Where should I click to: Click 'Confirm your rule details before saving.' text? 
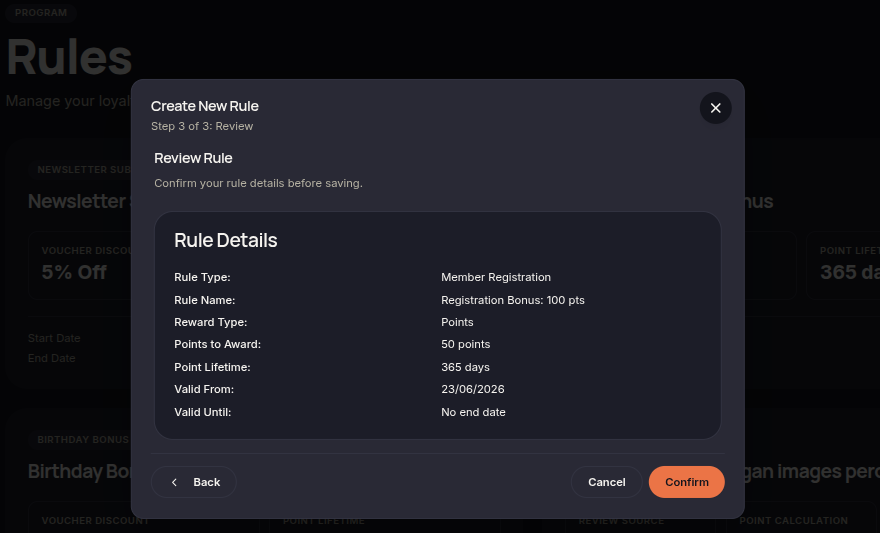click(258, 183)
